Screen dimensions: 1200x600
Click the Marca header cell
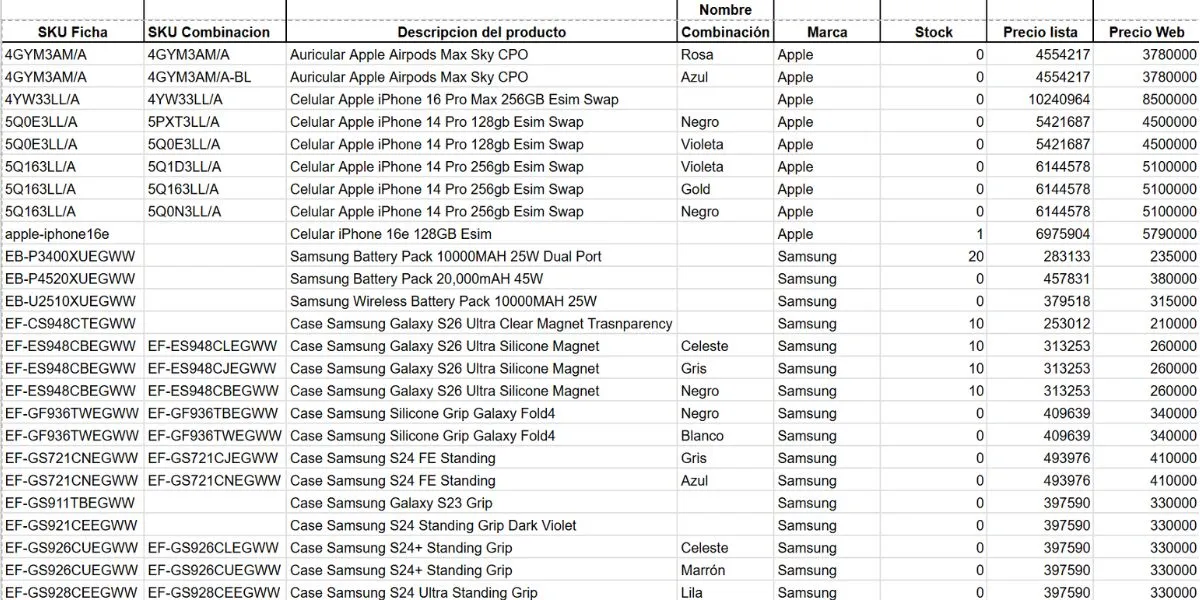[x=827, y=32]
